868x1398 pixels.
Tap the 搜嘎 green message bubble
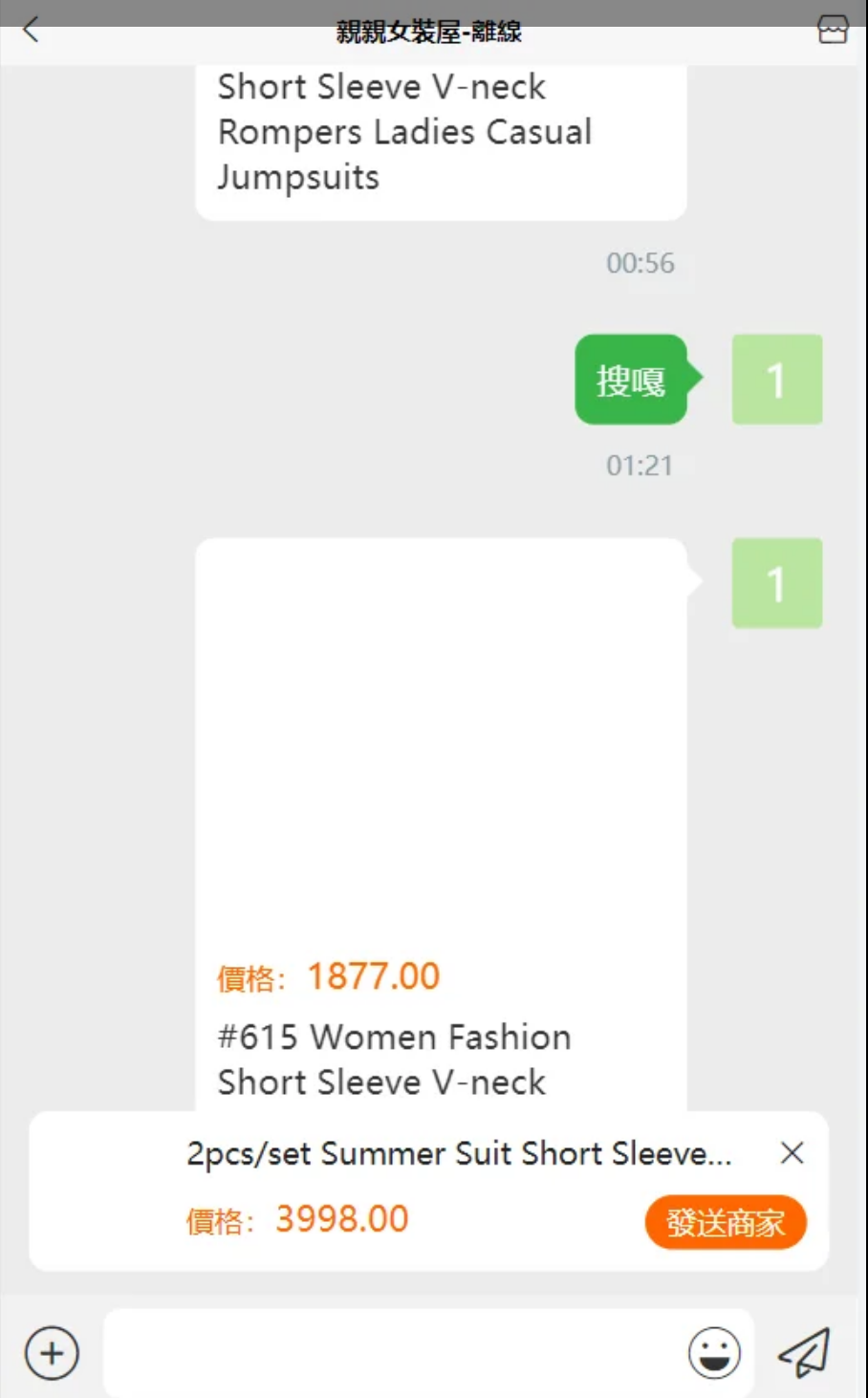tap(631, 380)
